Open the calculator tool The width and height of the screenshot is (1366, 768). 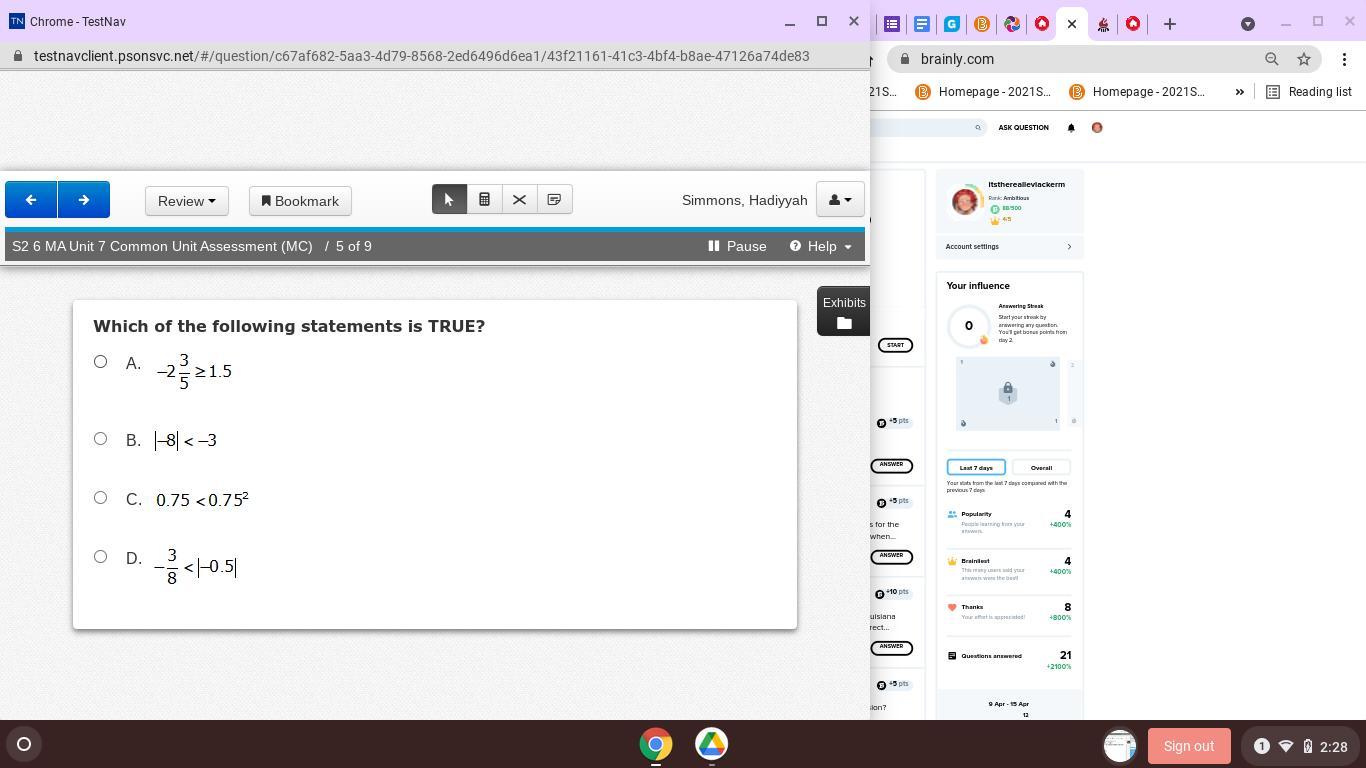click(x=484, y=200)
